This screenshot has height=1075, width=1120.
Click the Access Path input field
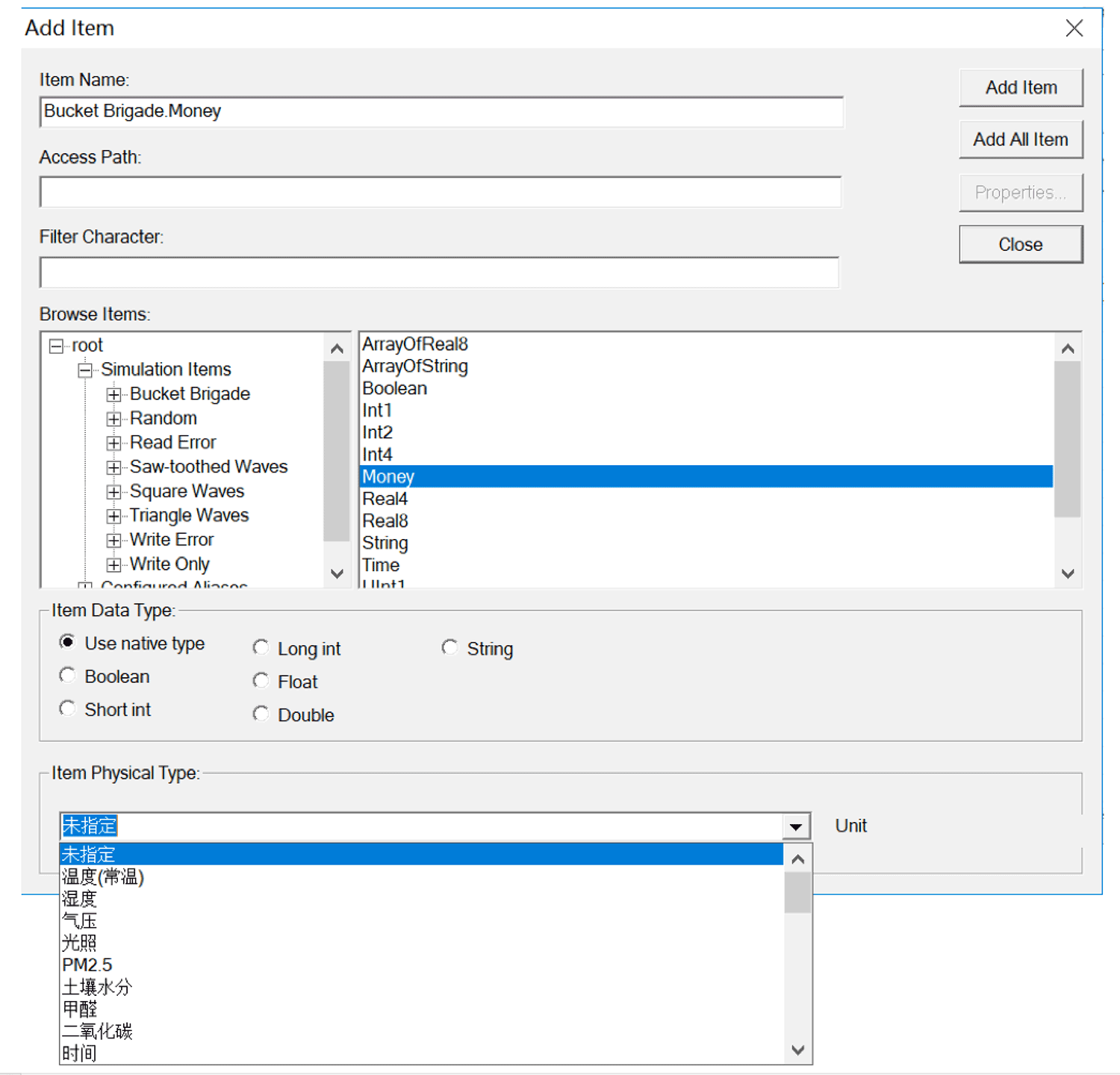[x=441, y=192]
